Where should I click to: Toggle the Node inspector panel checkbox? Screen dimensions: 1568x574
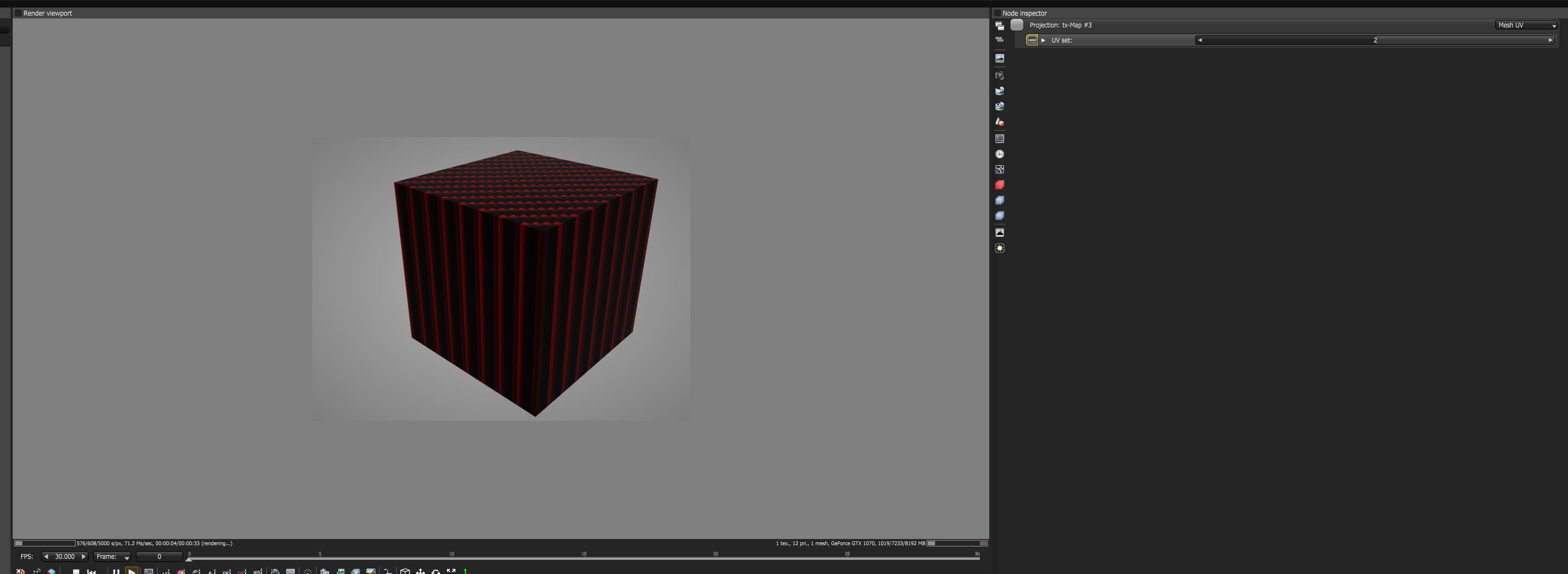997,13
